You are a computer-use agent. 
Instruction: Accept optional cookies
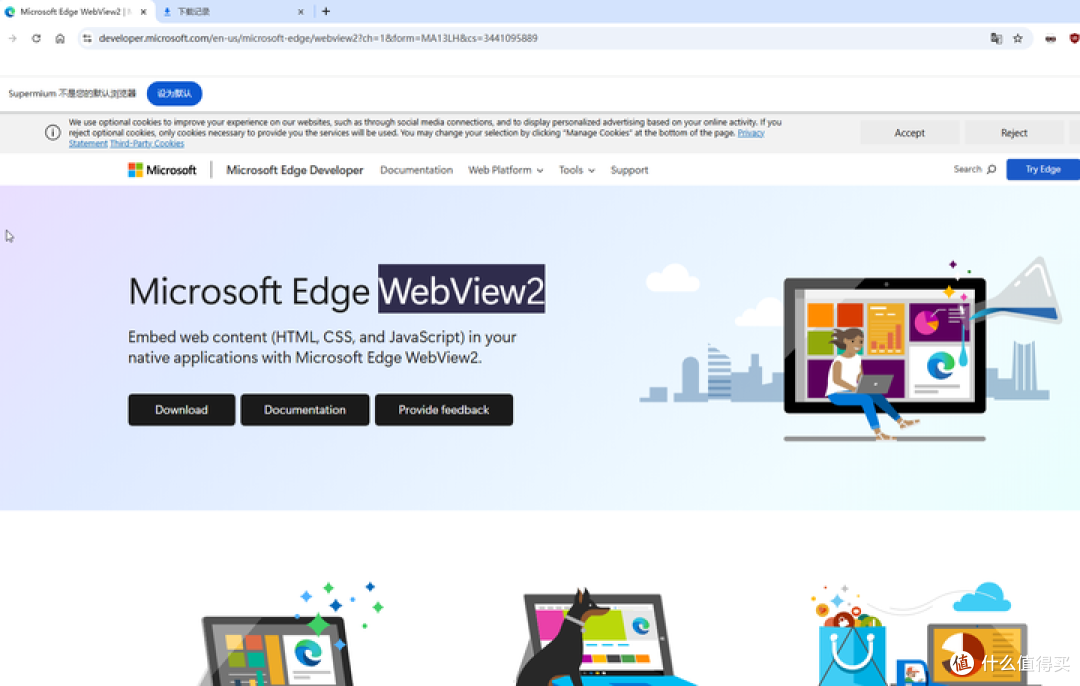point(909,133)
